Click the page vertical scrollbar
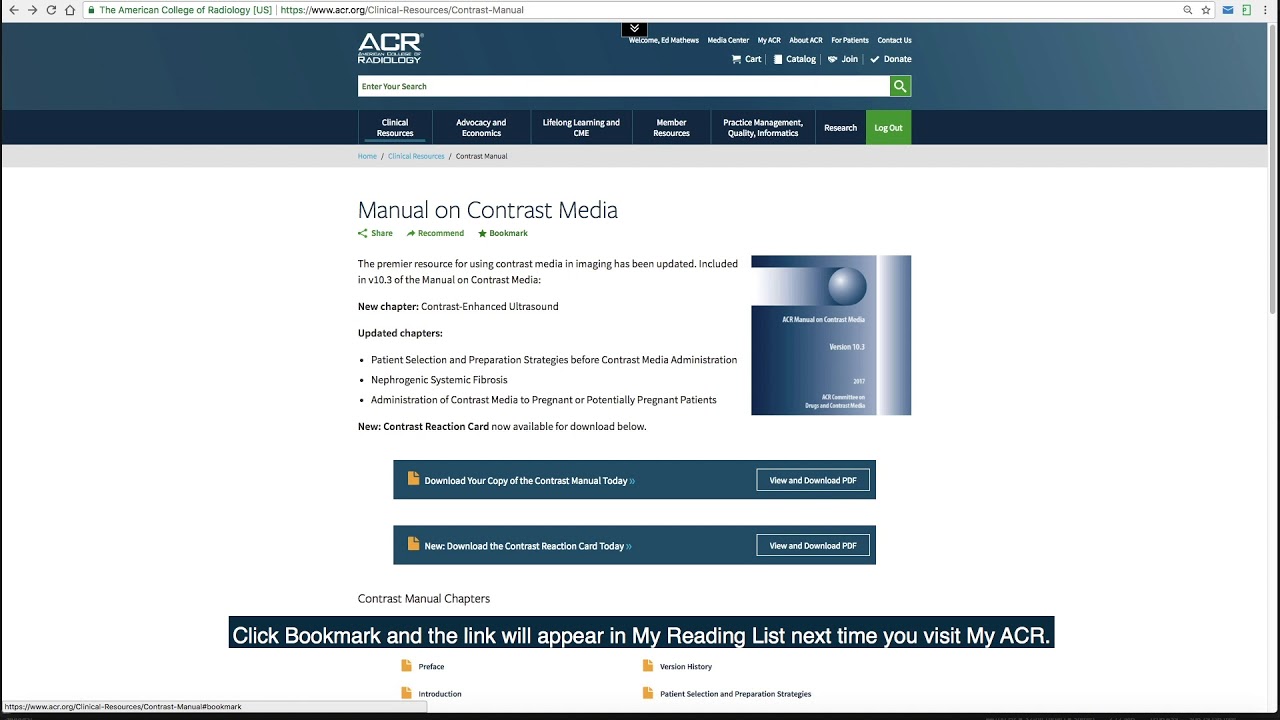1280x720 pixels. 1273,170
